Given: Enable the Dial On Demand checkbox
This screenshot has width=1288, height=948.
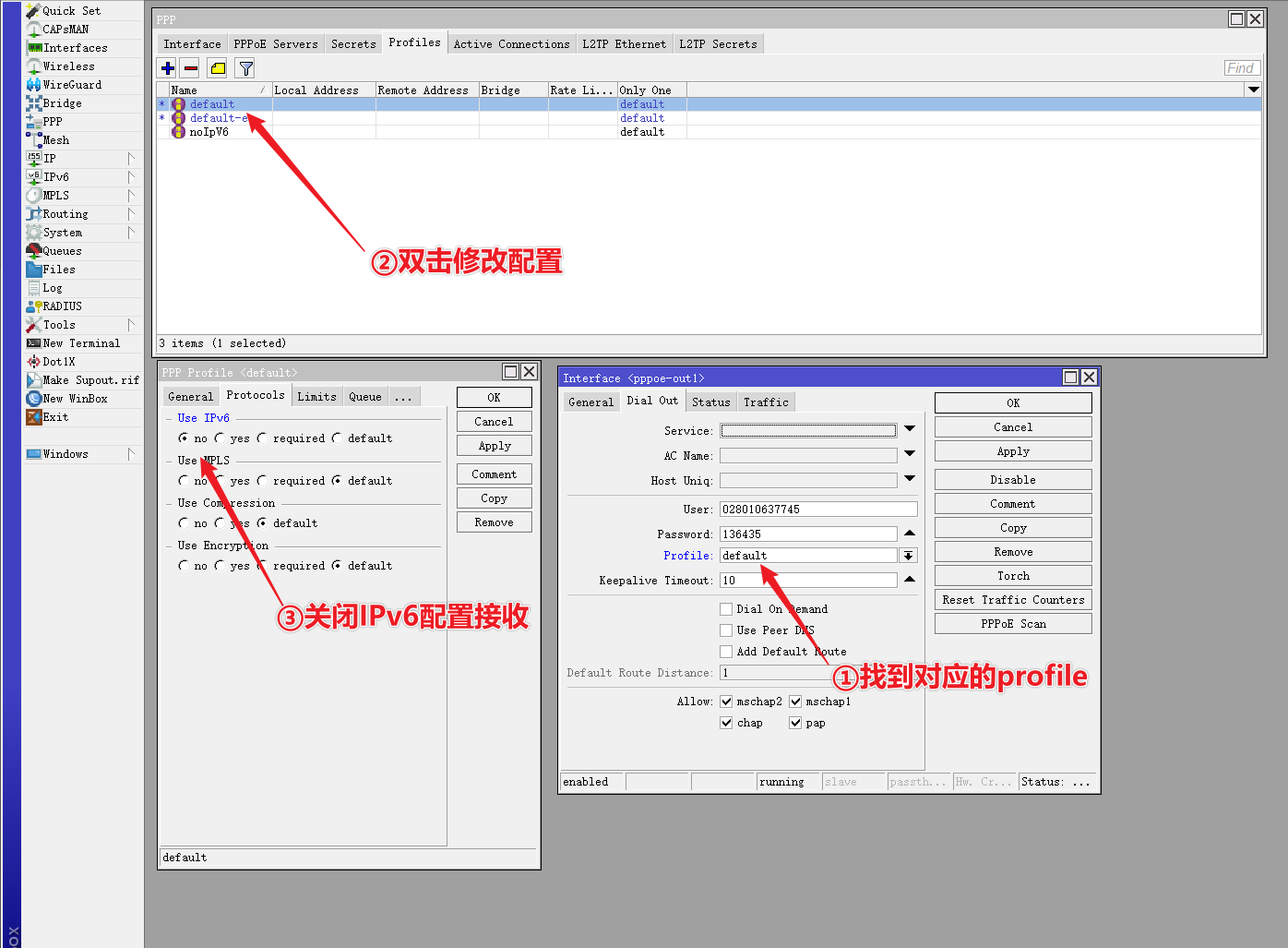Looking at the screenshot, I should [726, 609].
